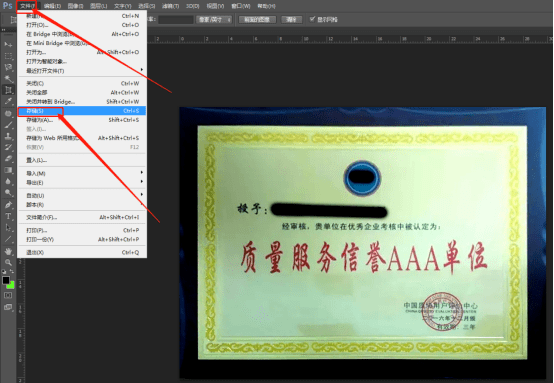Select the Magic Wand tool
The width and height of the screenshot is (554, 383).
(8, 78)
